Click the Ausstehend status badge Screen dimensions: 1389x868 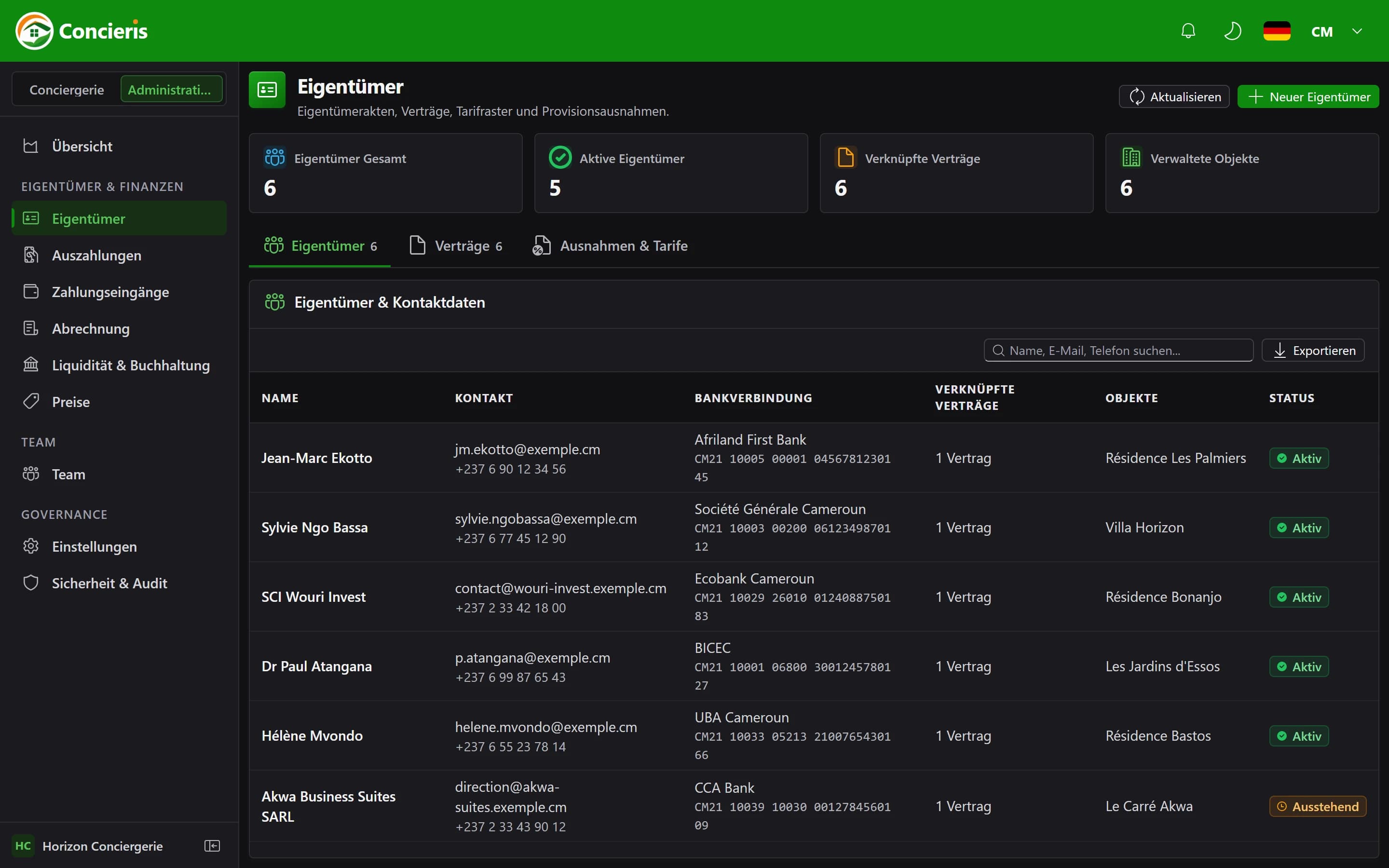click(x=1318, y=807)
